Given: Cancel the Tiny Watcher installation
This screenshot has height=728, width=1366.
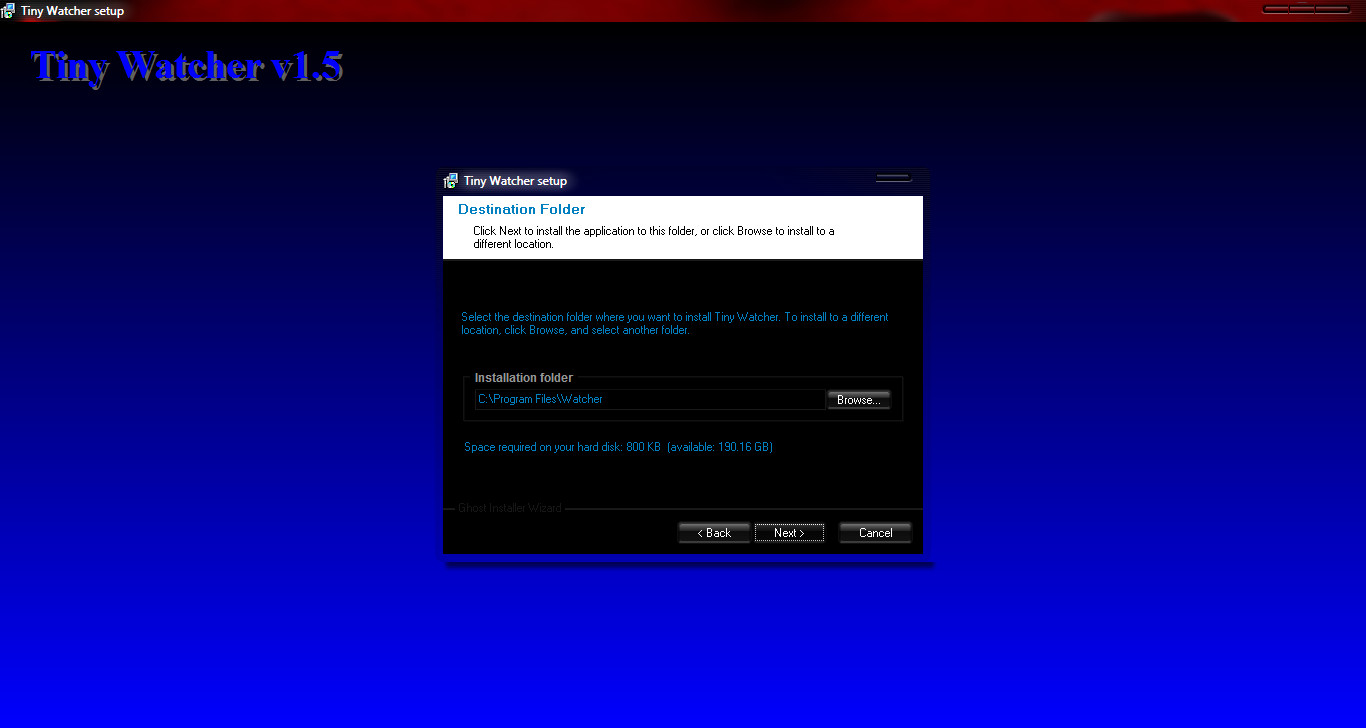Looking at the screenshot, I should tap(875, 533).
